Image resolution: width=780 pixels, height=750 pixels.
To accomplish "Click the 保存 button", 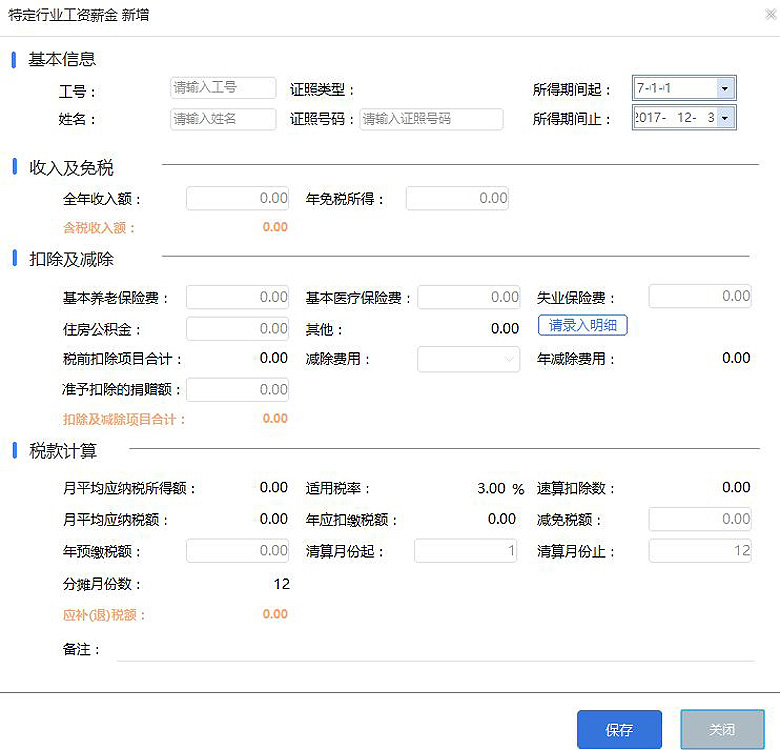I will coord(619,729).
